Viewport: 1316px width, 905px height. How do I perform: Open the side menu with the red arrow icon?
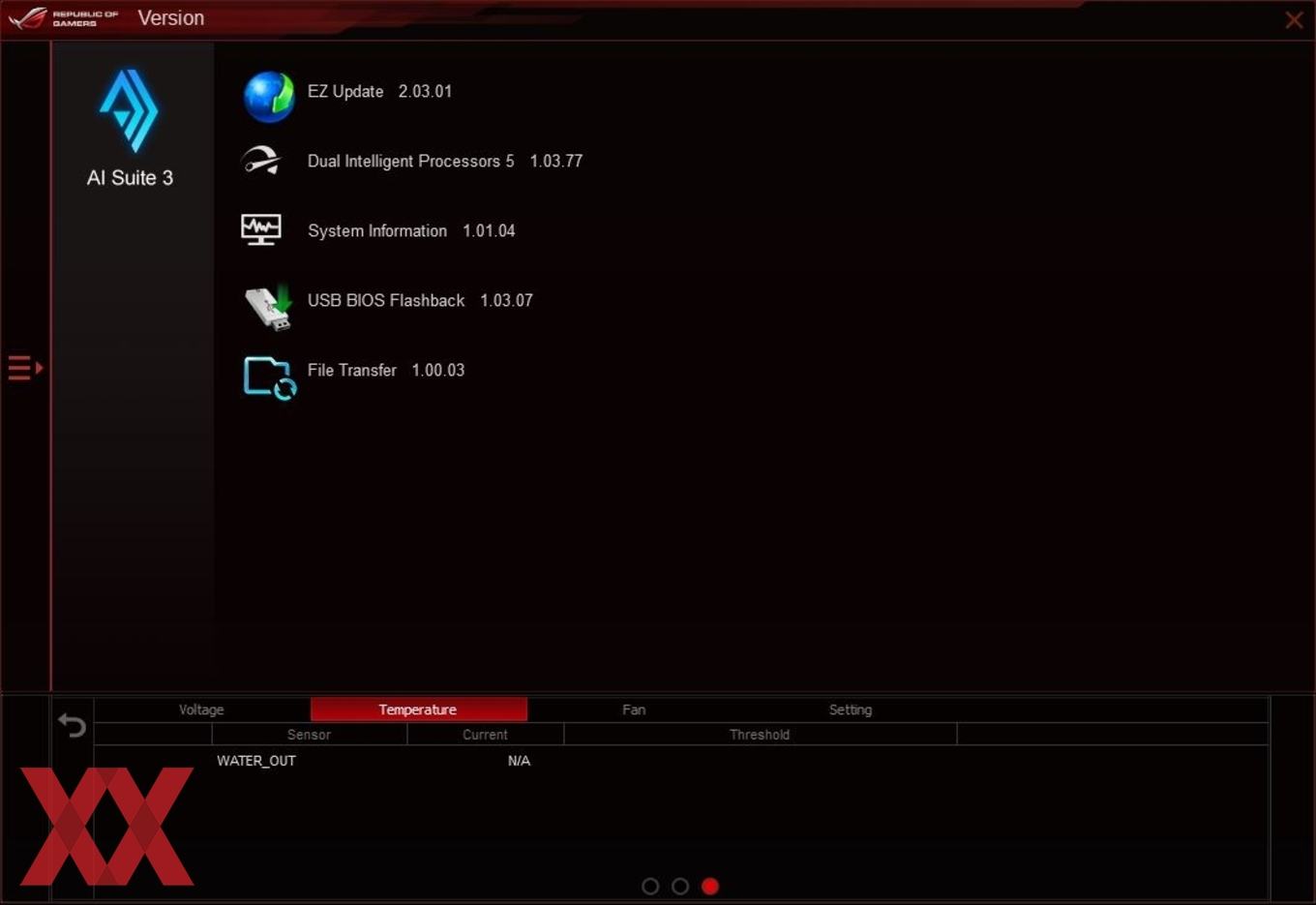coord(25,368)
